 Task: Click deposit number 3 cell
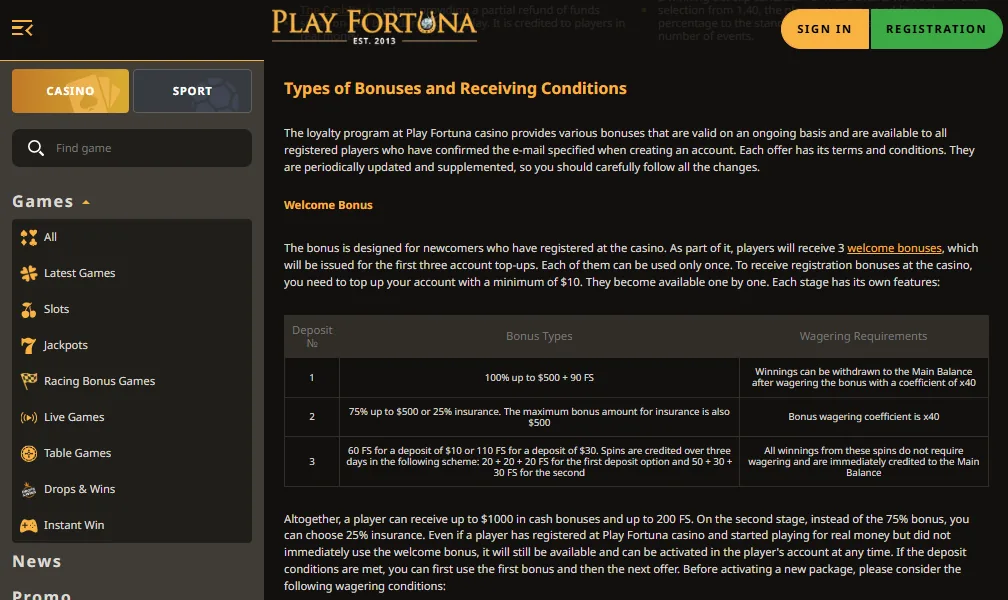(312, 462)
